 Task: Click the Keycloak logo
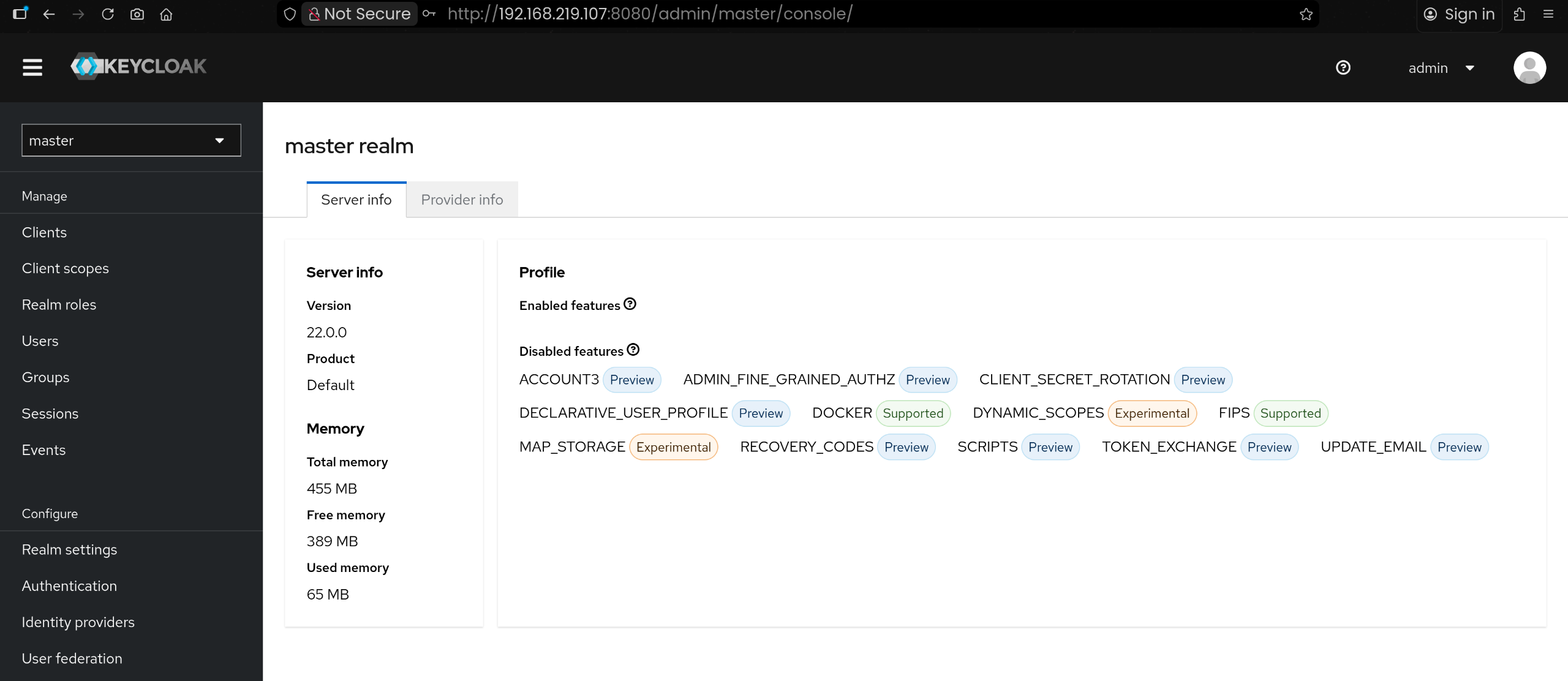click(138, 66)
